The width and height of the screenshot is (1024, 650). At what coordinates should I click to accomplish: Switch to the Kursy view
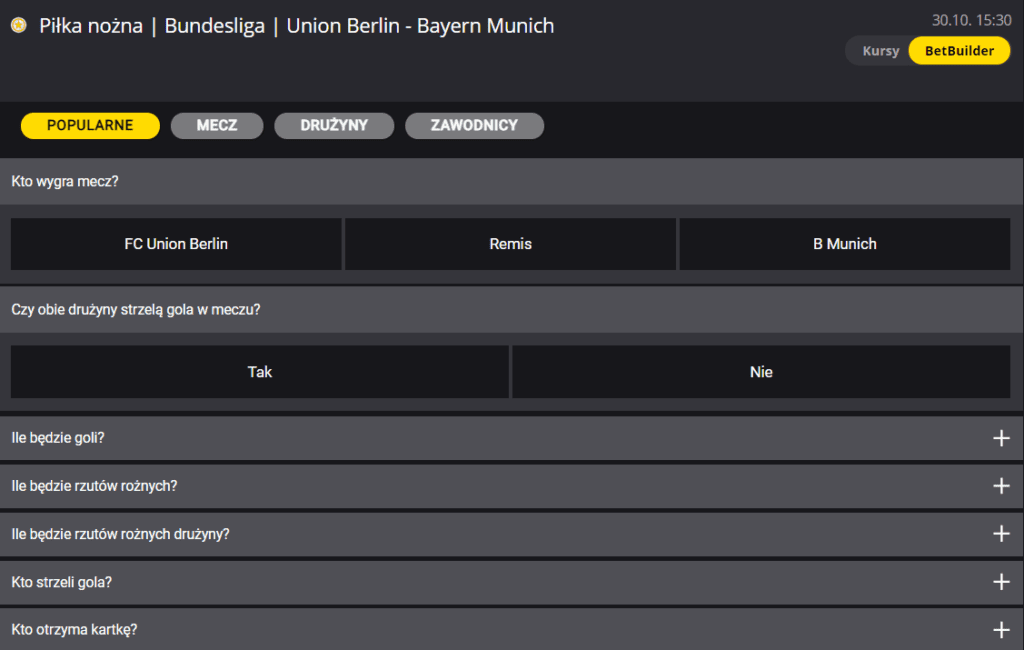tap(880, 51)
